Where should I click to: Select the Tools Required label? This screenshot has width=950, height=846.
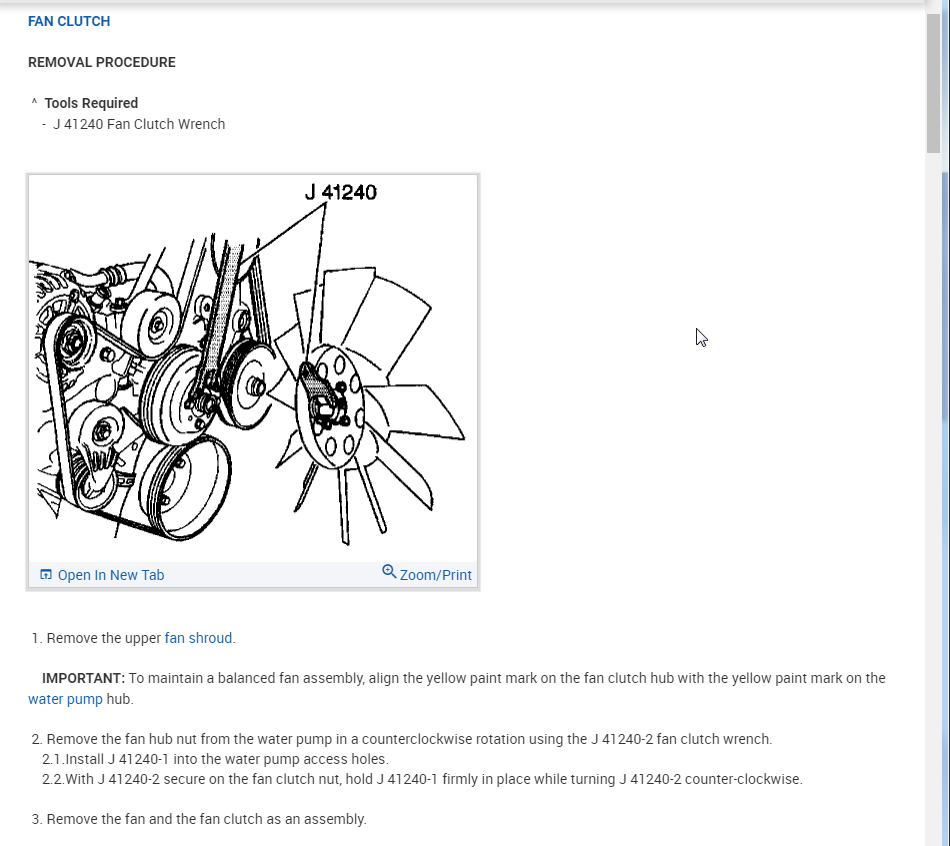91,103
